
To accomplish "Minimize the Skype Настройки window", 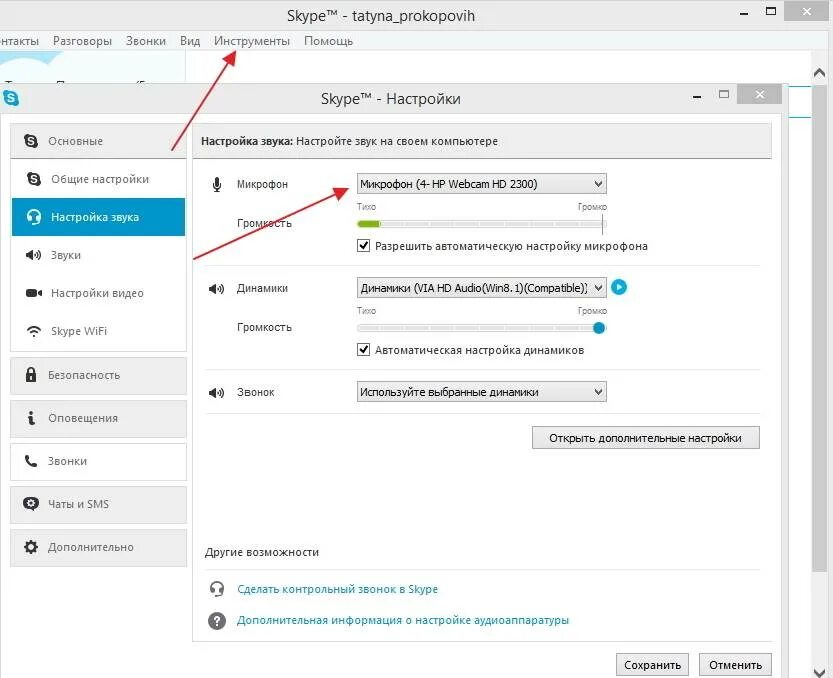I will (x=697, y=96).
